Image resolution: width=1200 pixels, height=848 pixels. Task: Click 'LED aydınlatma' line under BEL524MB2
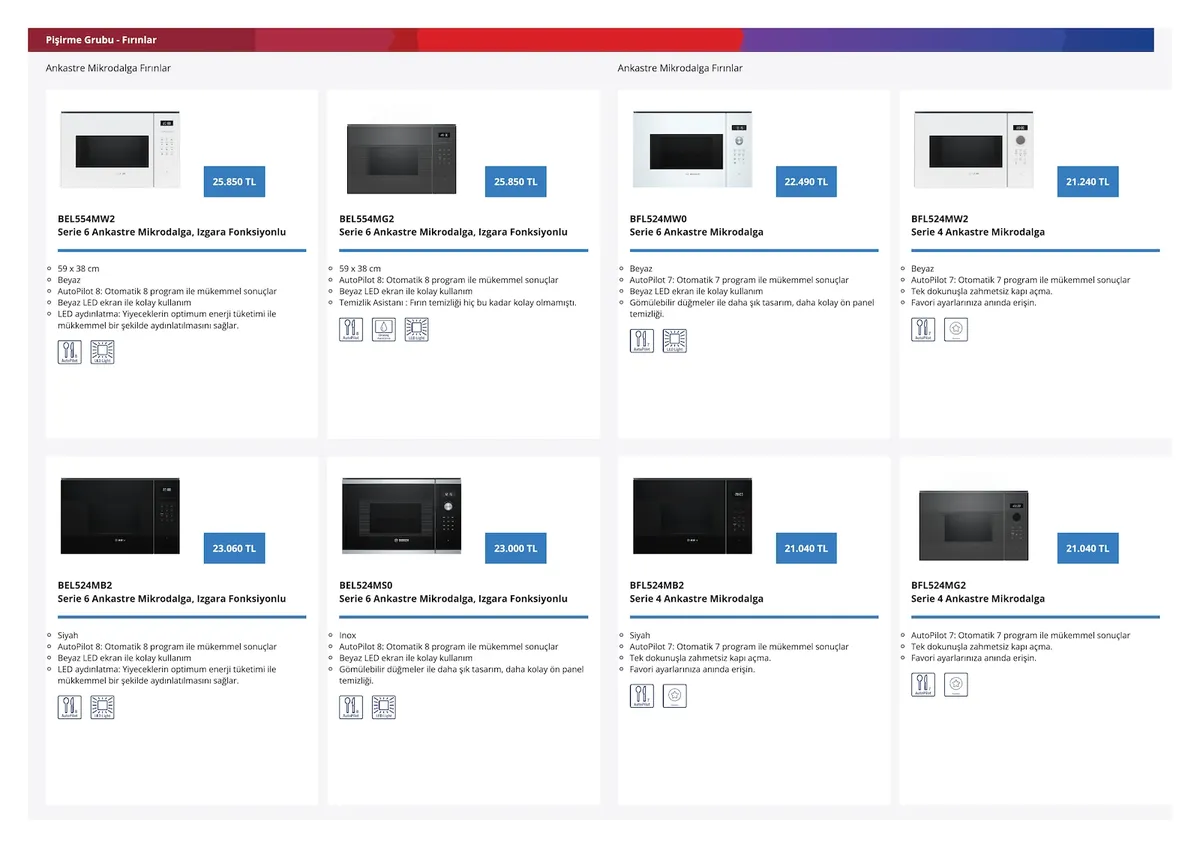[167, 675]
